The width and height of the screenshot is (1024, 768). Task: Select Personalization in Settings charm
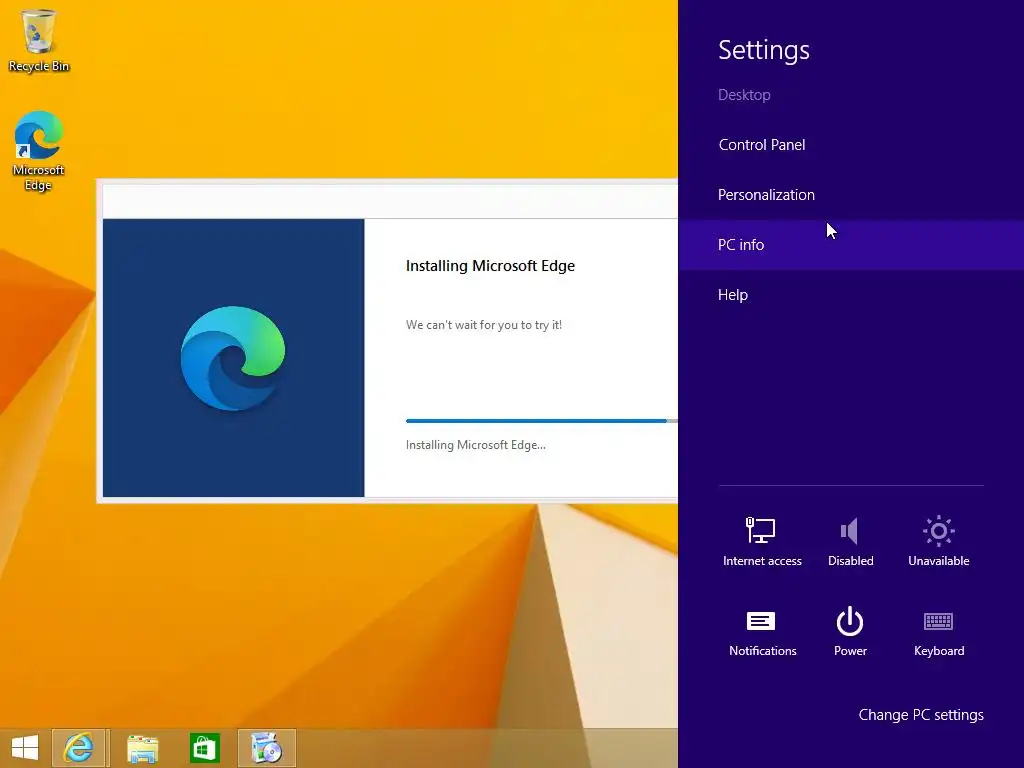(851, 195)
